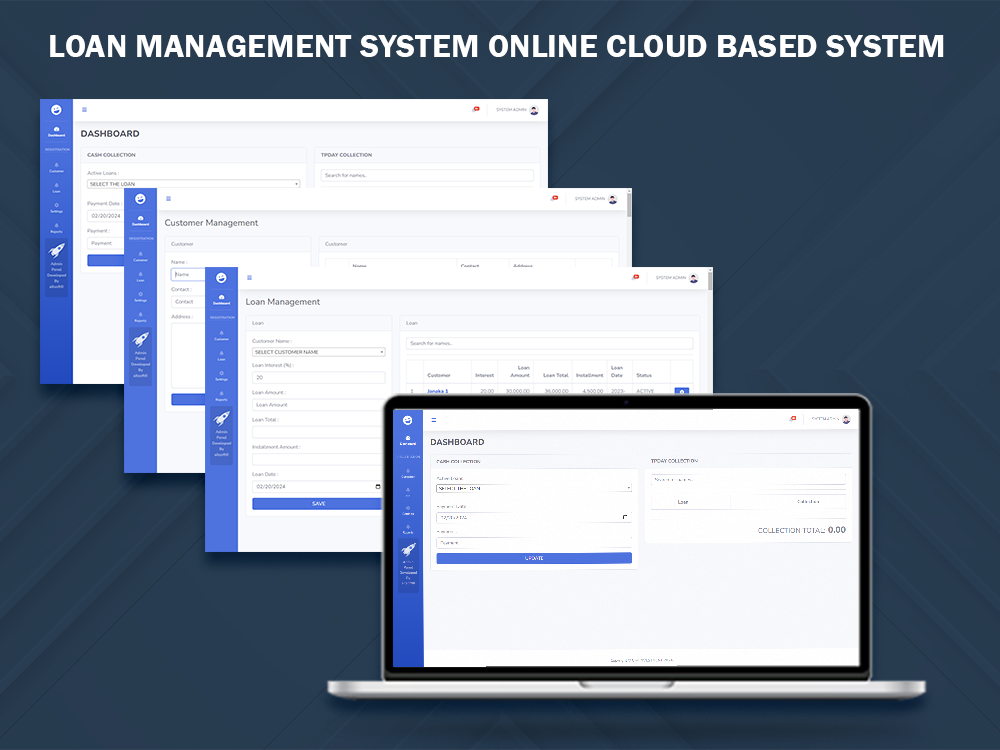Click the blue edit icon on Janaka 1's loan row
The height and width of the screenshot is (750, 1000).
pos(682,391)
